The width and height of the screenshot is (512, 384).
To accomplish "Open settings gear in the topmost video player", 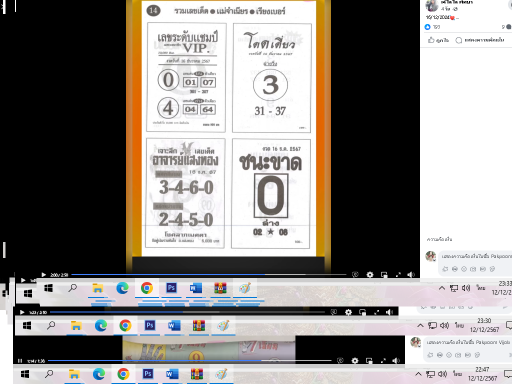I will [370, 275].
